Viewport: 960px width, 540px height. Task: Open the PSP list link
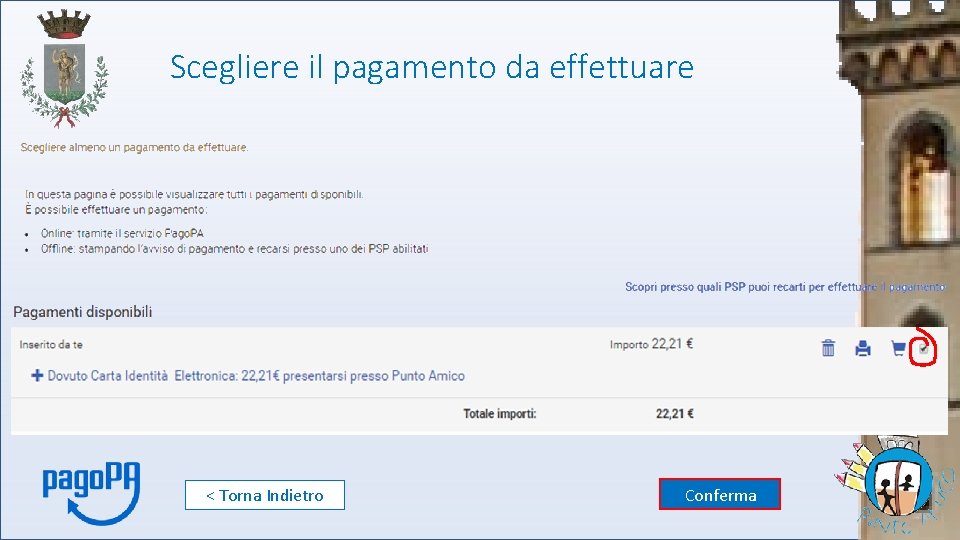click(784, 287)
